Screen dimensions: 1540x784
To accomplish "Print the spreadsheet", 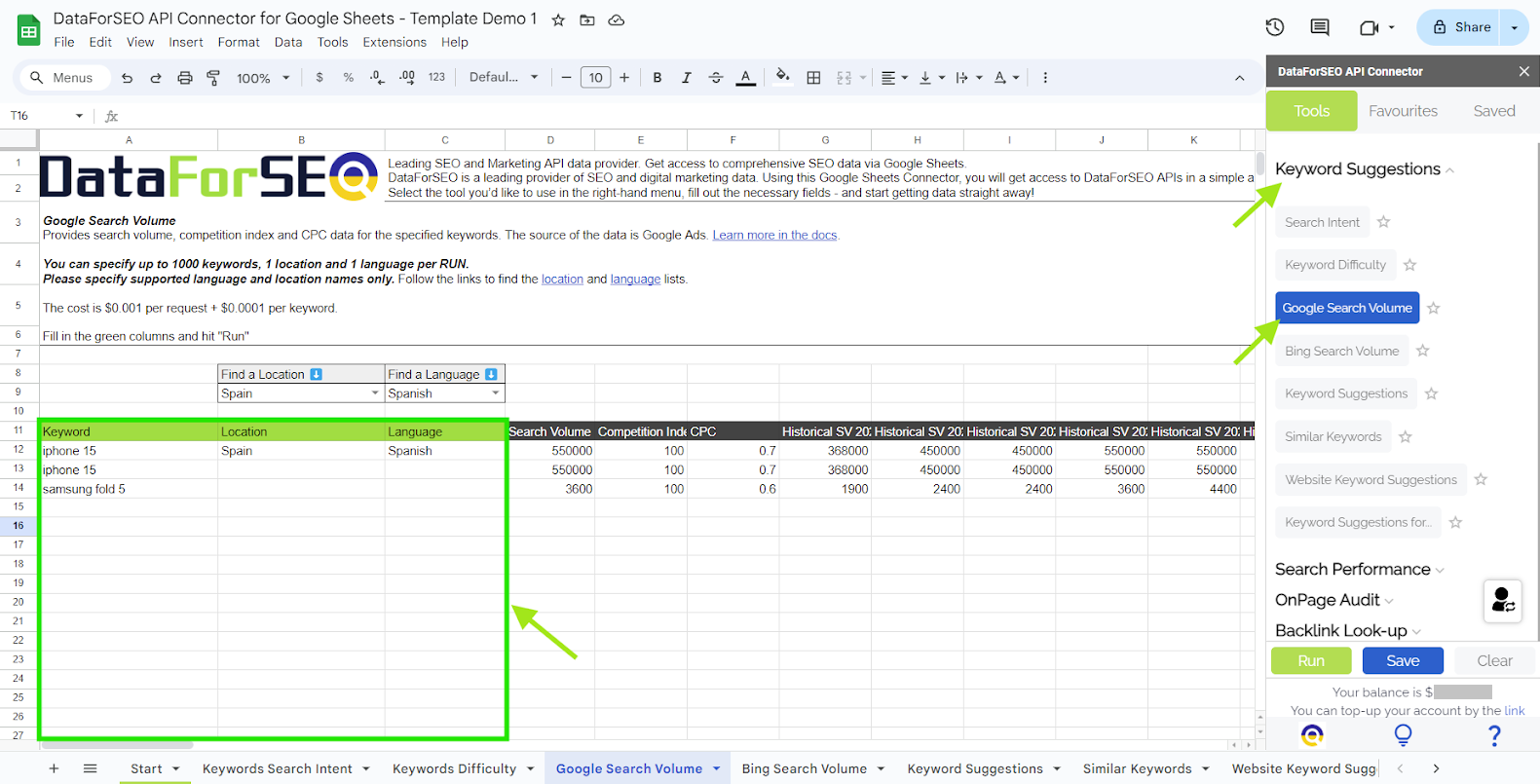I will (185, 78).
